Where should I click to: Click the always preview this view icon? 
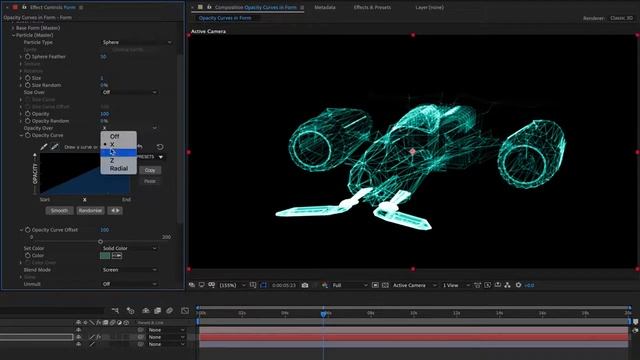[192, 285]
